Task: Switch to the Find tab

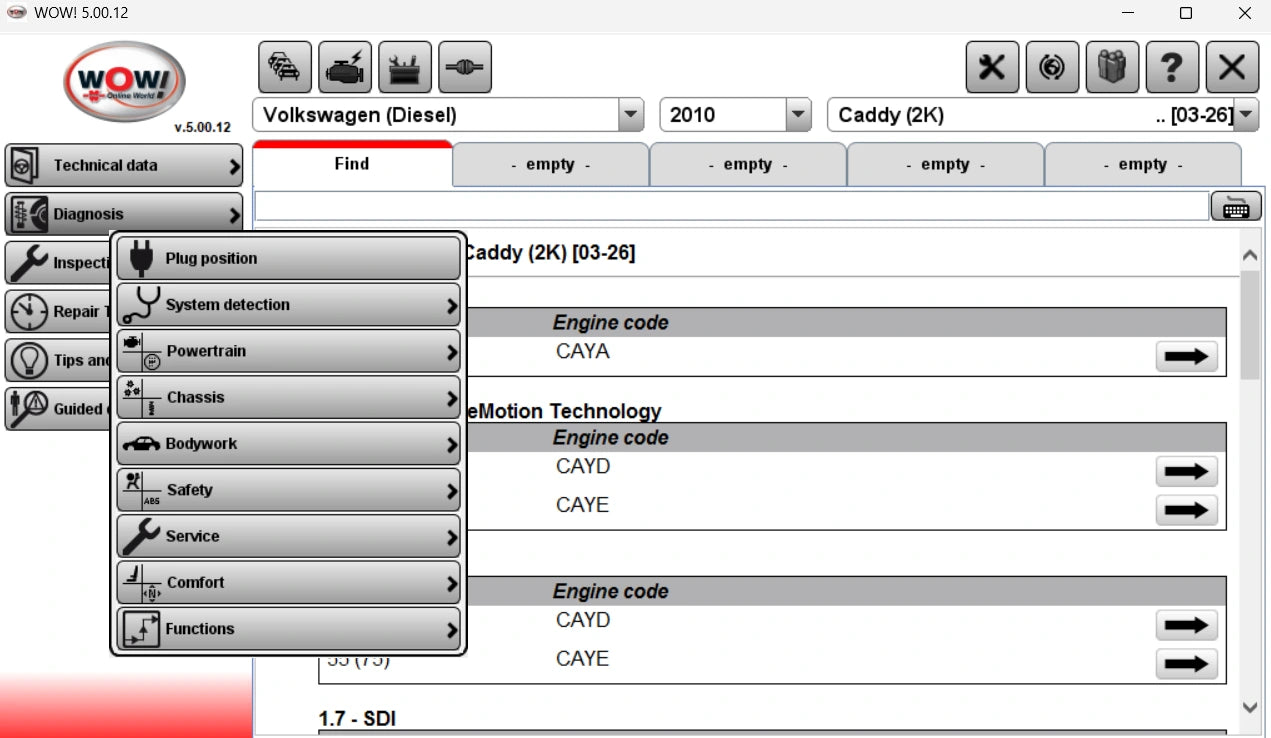Action: (x=352, y=164)
